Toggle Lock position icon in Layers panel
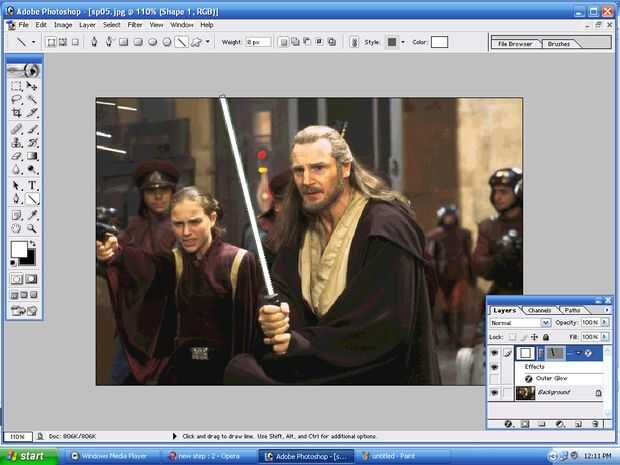 [535, 337]
